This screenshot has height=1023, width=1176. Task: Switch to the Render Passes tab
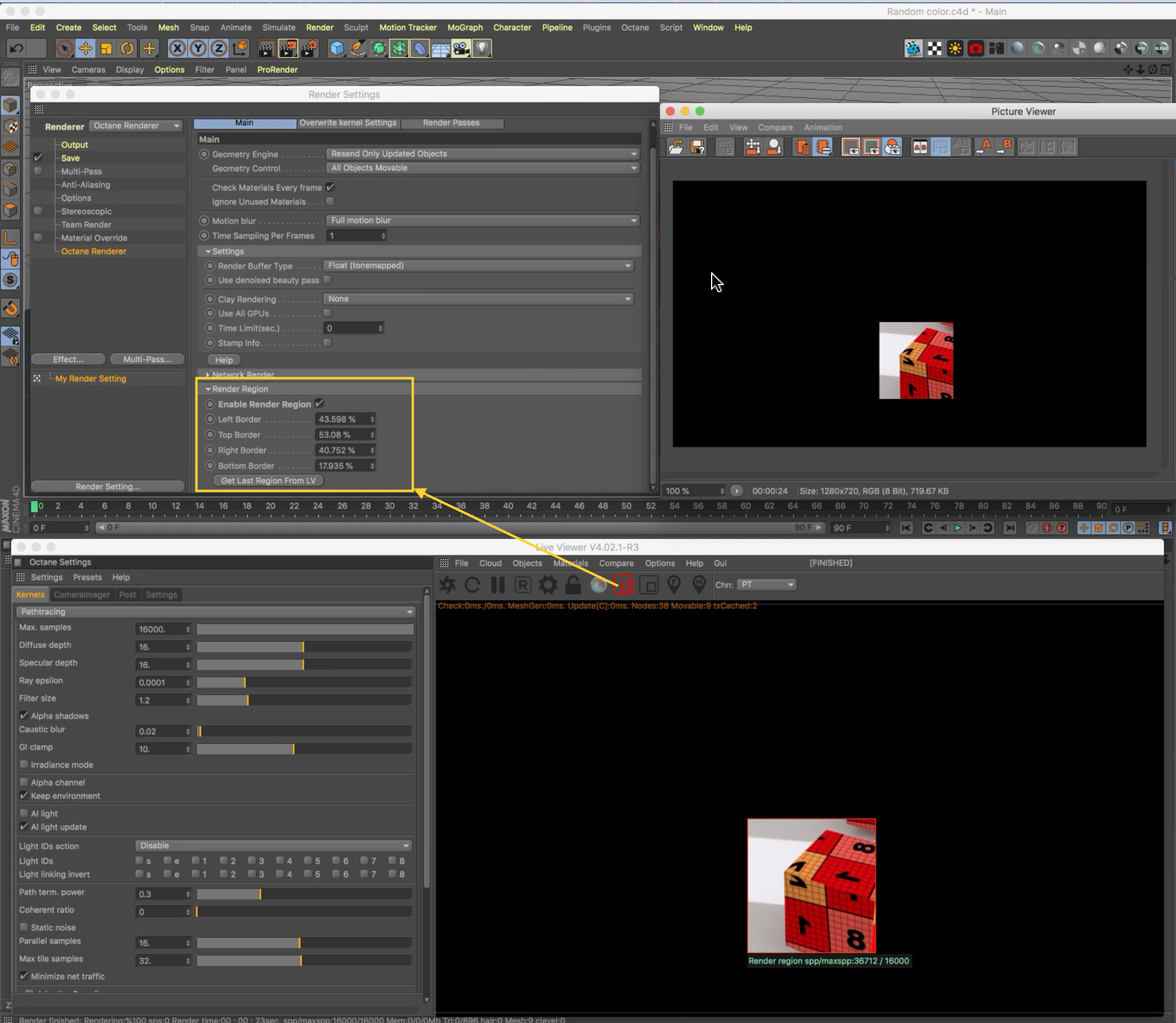(451, 123)
